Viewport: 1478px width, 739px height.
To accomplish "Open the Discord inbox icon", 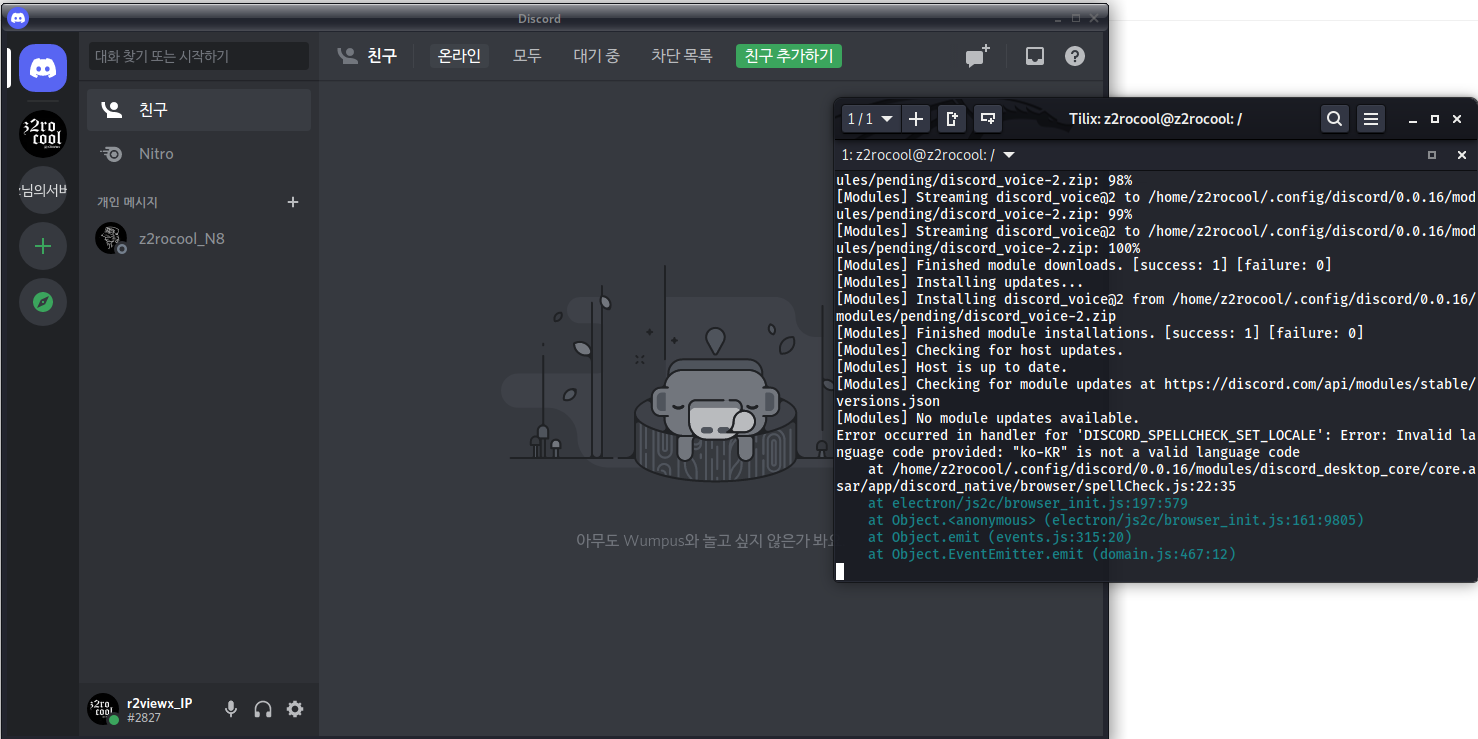I will [x=1035, y=56].
